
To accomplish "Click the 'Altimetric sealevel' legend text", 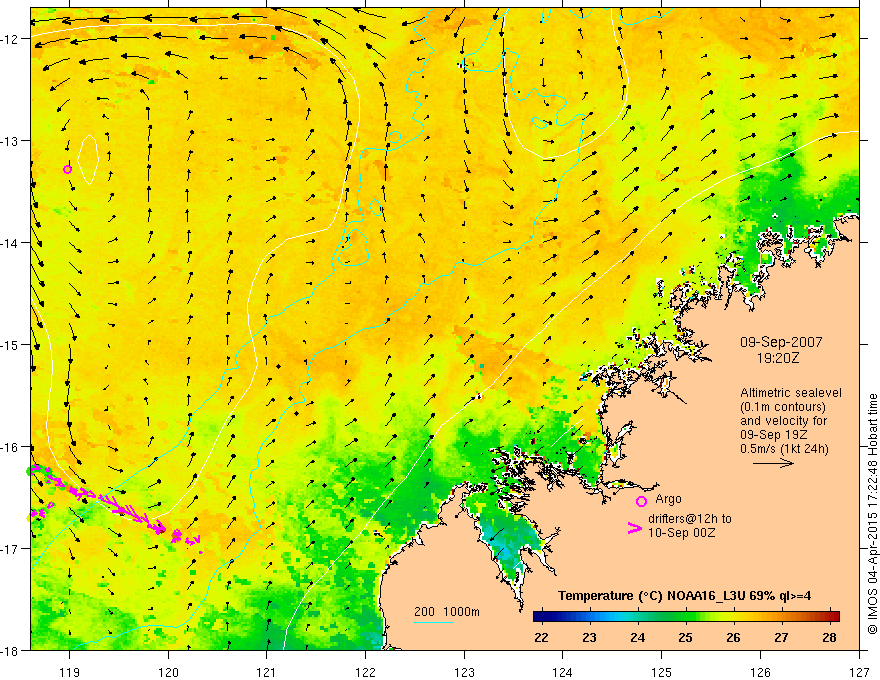I will pyautogui.click(x=791, y=393).
